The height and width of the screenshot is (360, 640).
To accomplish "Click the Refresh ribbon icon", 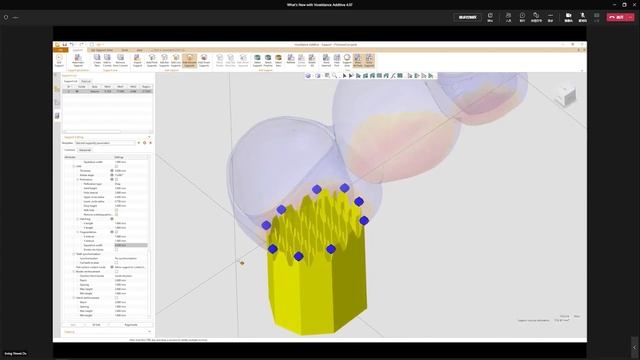I will click(x=291, y=60).
